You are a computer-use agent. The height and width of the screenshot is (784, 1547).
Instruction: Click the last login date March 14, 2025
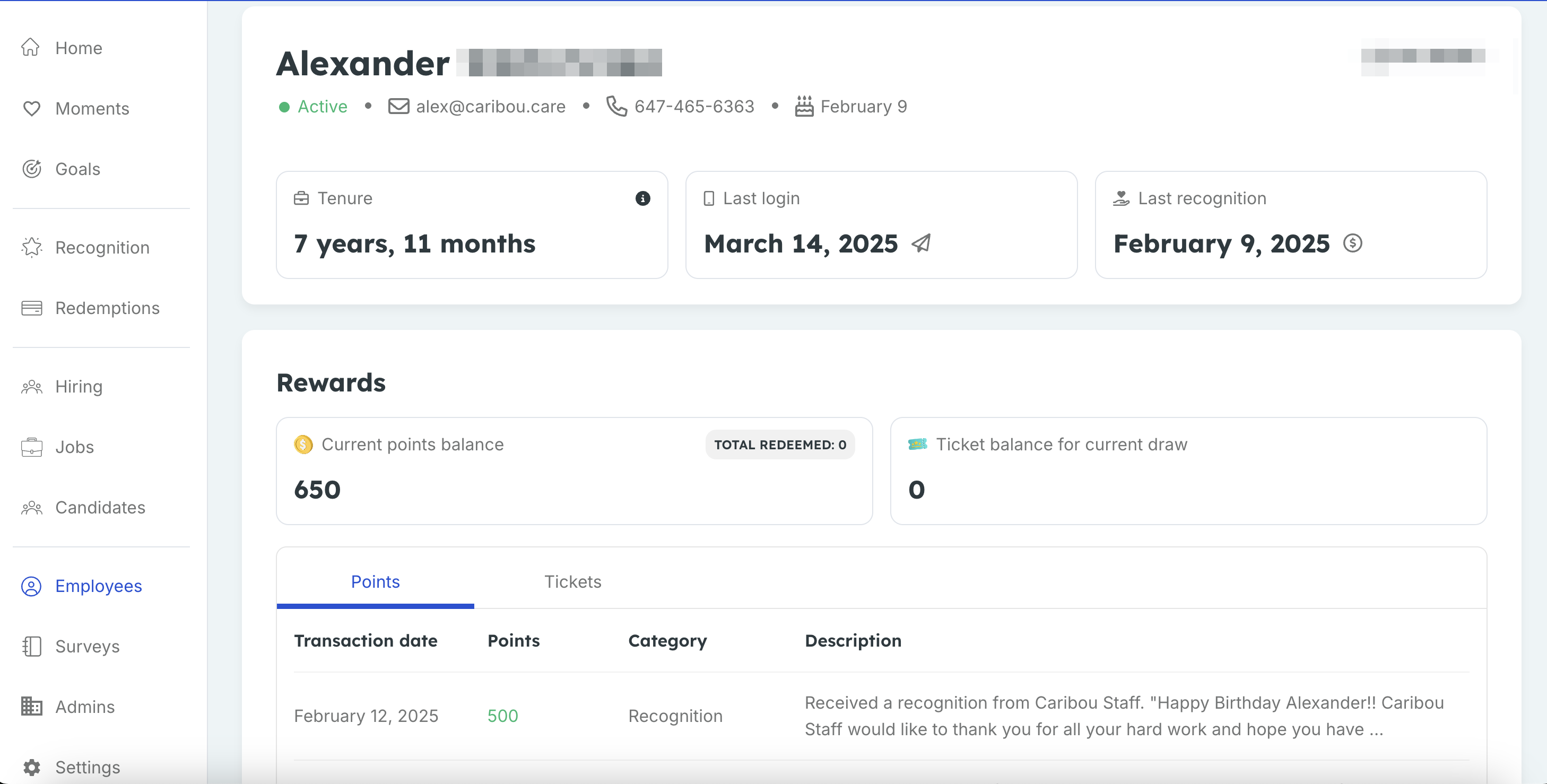coord(801,243)
